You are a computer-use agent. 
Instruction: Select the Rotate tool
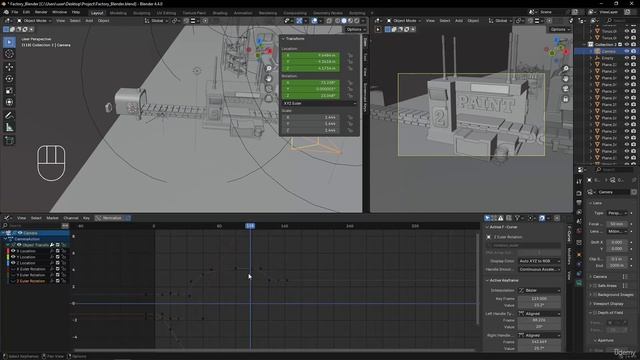click(9, 78)
